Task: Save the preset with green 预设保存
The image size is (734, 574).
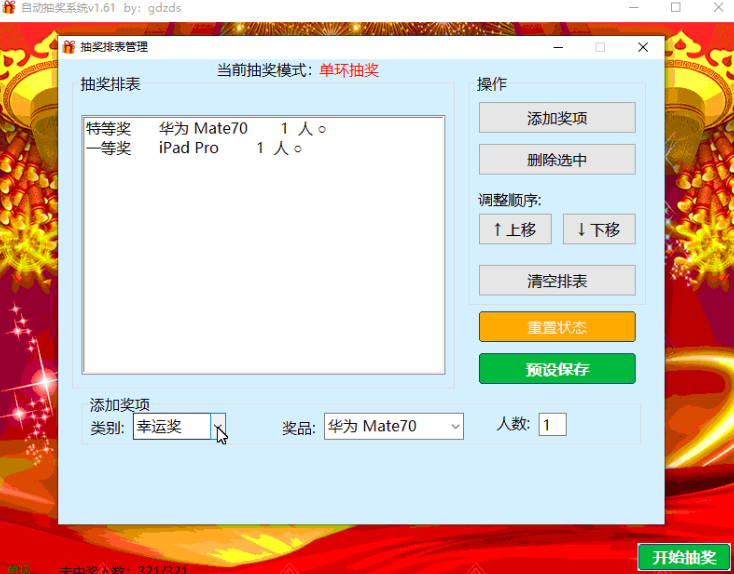Action: [557, 369]
